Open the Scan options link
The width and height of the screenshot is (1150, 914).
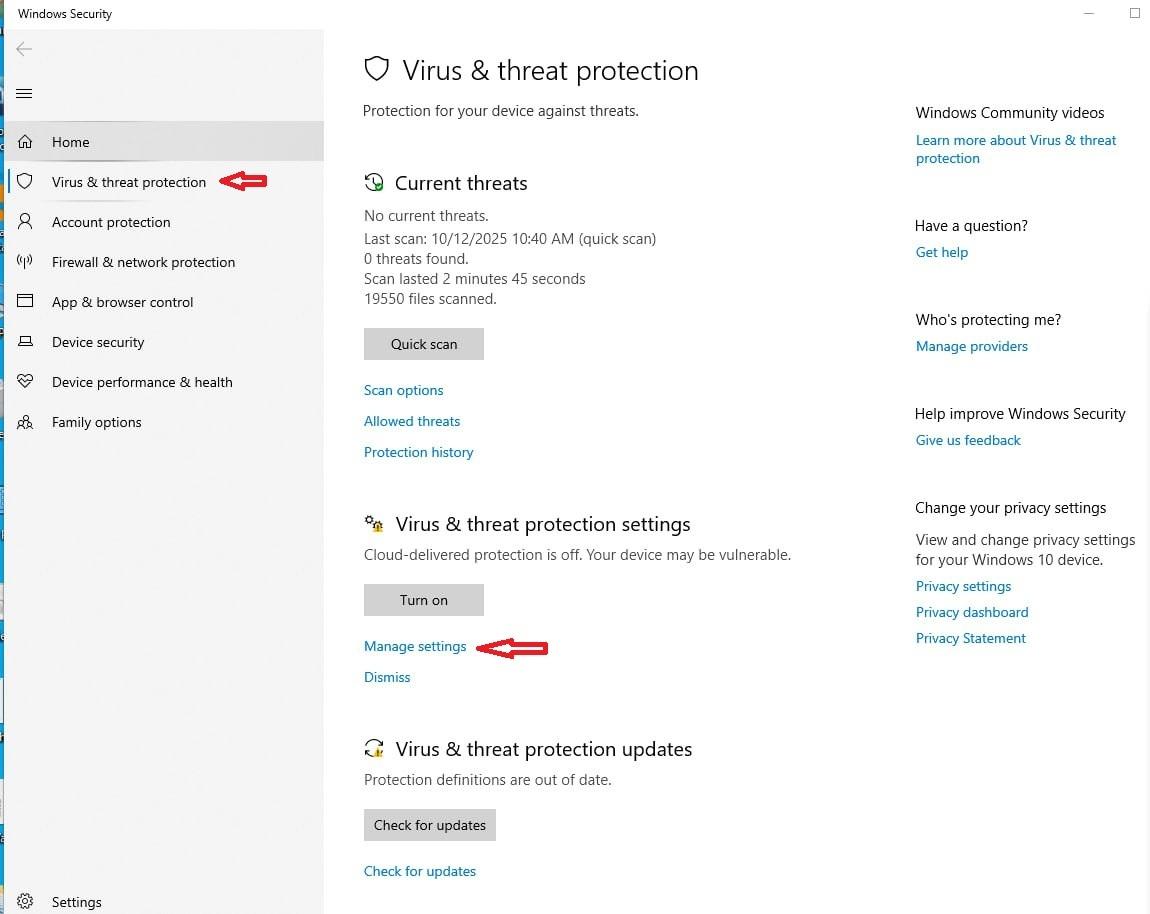pos(404,390)
